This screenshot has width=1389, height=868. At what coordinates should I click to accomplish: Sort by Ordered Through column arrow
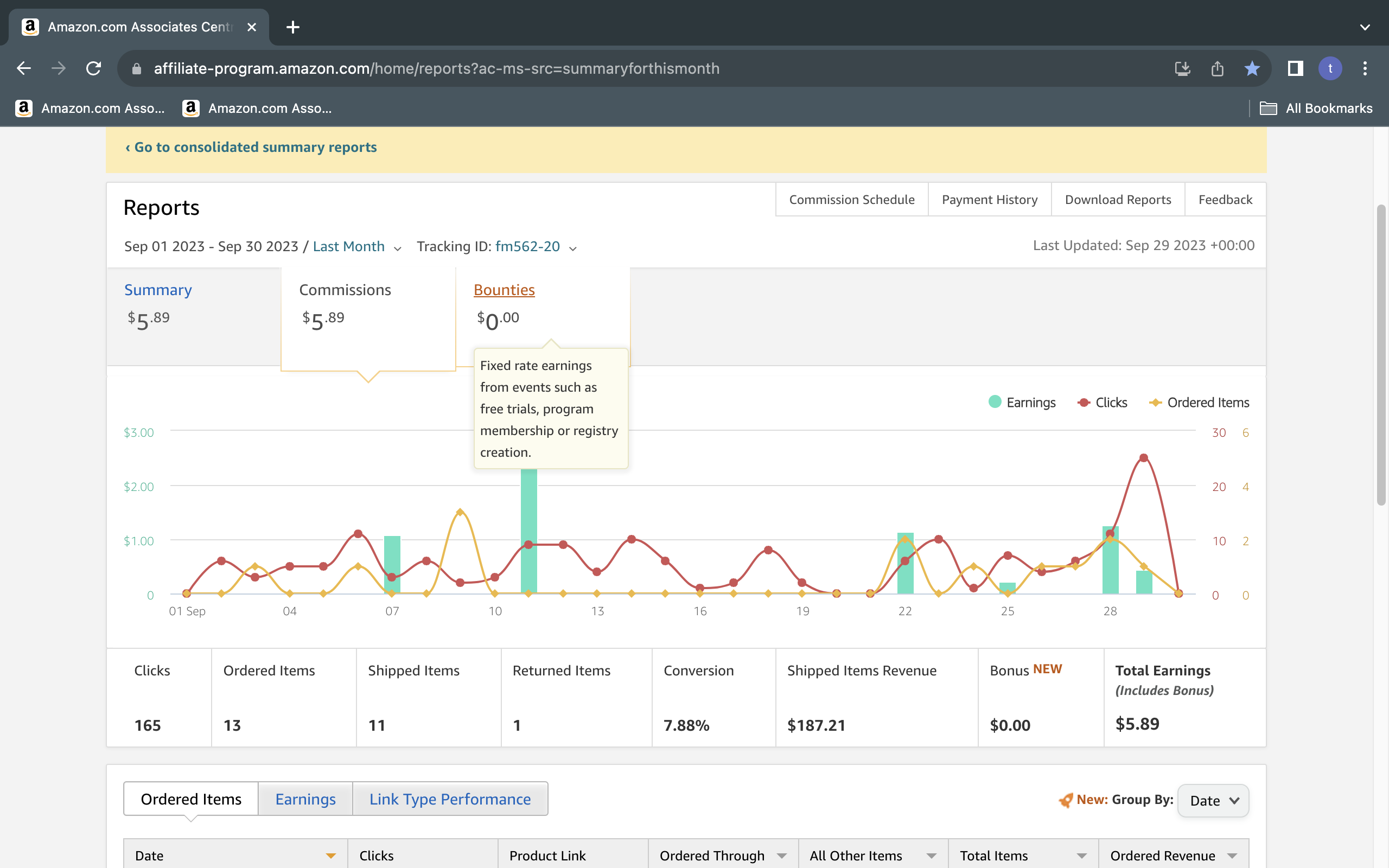(x=782, y=856)
